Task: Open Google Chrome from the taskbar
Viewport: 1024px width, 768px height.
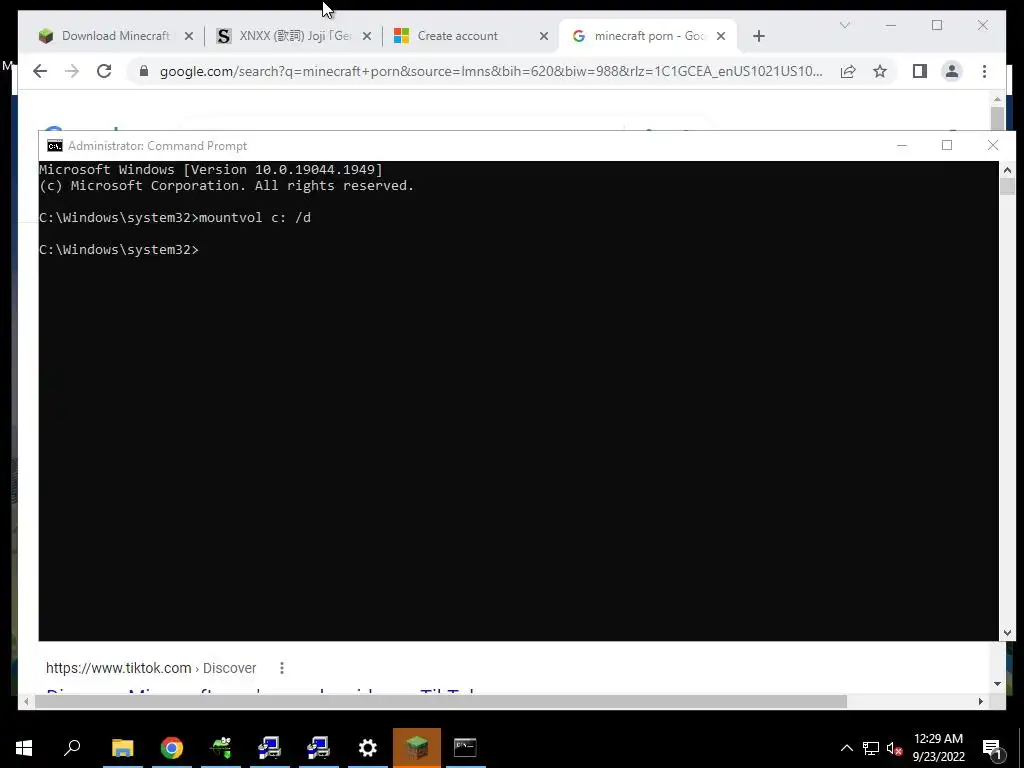Action: click(x=172, y=748)
